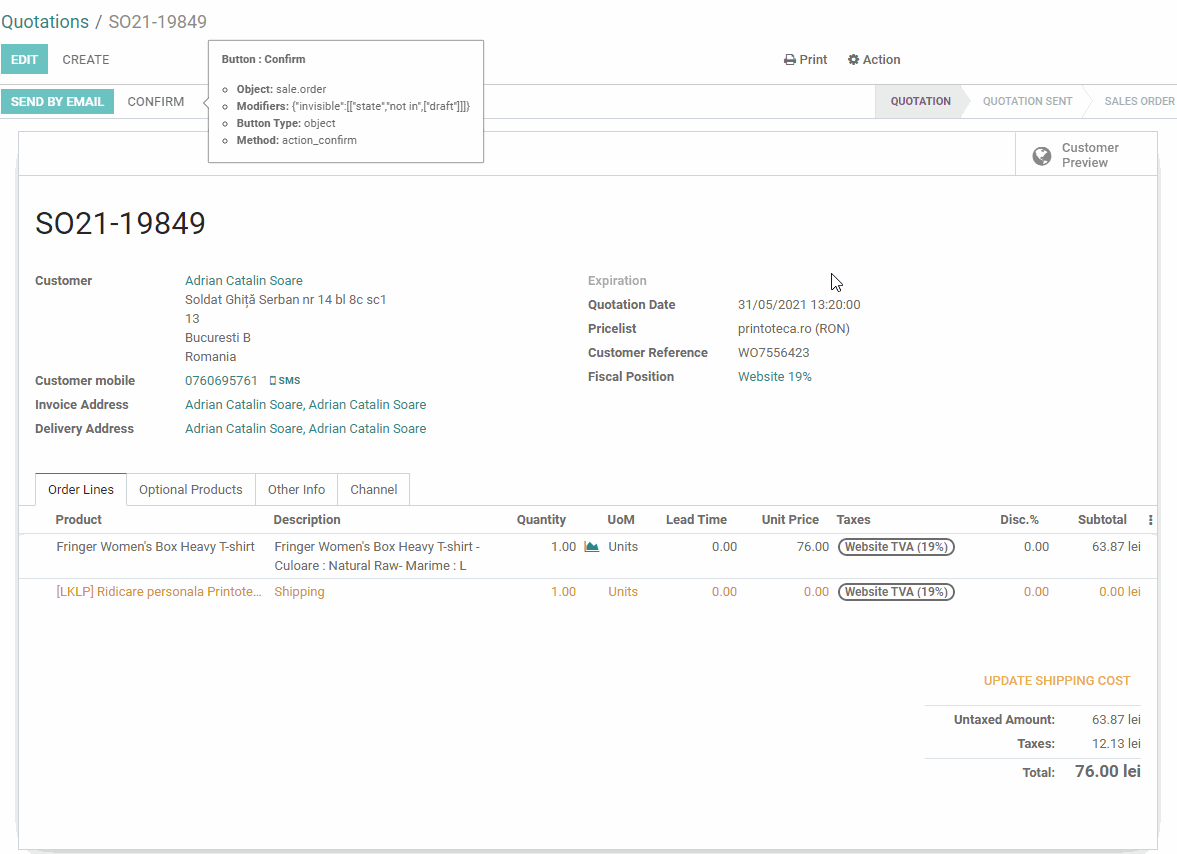Screen dimensions: 1177x854
Task: Click Update Shipping Cost link
Action: pyautogui.click(x=1056, y=681)
